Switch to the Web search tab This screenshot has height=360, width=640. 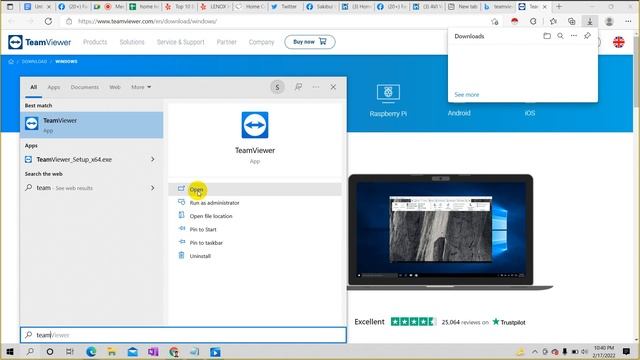point(115,87)
